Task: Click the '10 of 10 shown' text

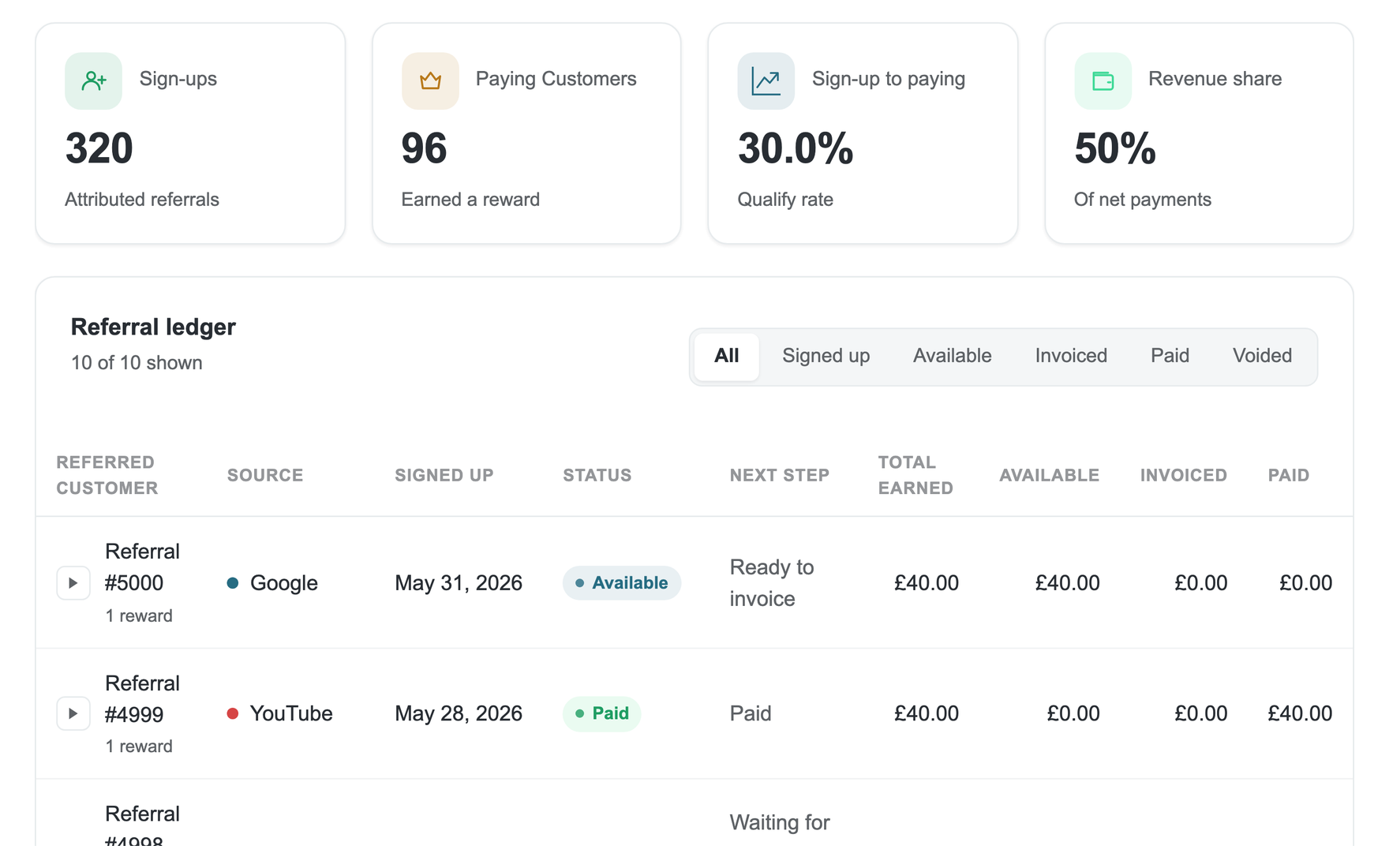Action: click(137, 362)
